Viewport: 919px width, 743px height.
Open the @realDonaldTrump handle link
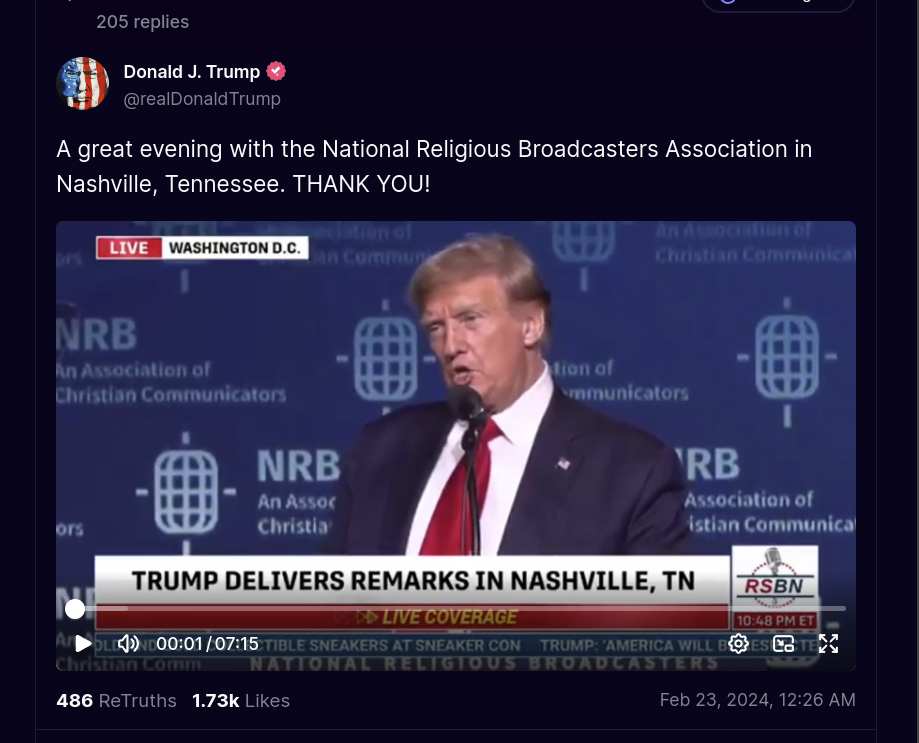(x=202, y=98)
